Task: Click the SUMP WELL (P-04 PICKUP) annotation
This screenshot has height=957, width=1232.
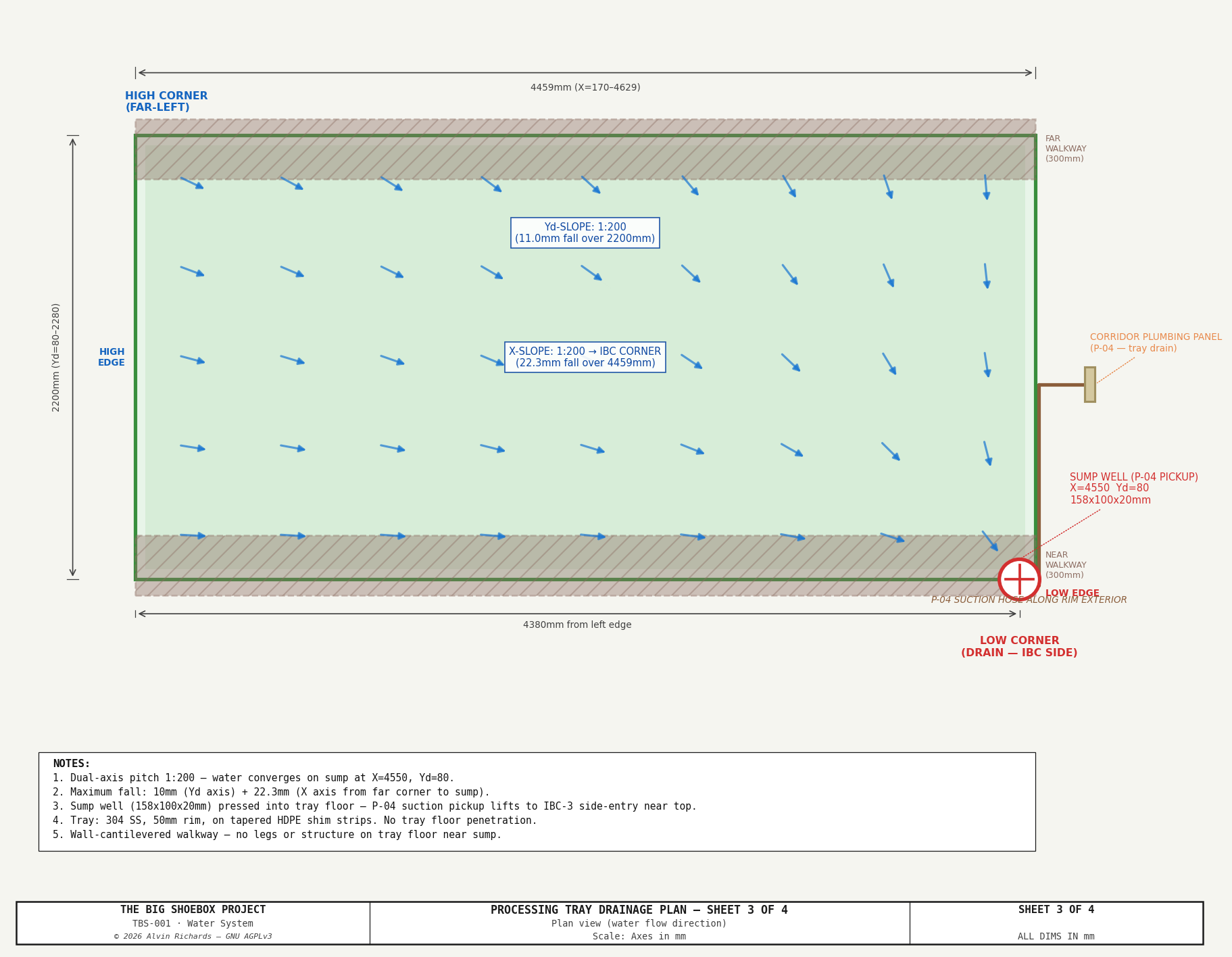Action: [1133, 489]
